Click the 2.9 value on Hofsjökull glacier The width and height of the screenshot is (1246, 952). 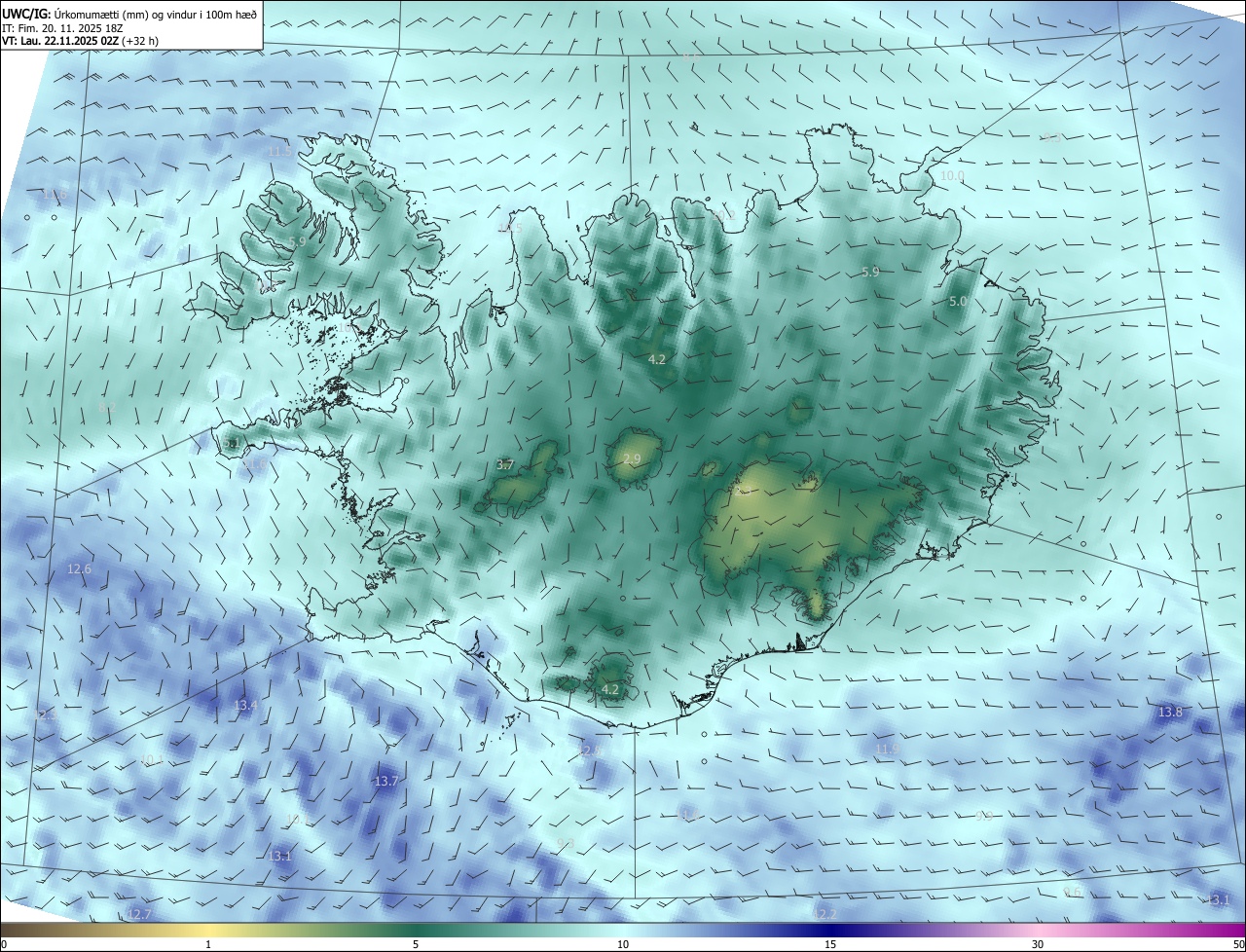pos(632,458)
